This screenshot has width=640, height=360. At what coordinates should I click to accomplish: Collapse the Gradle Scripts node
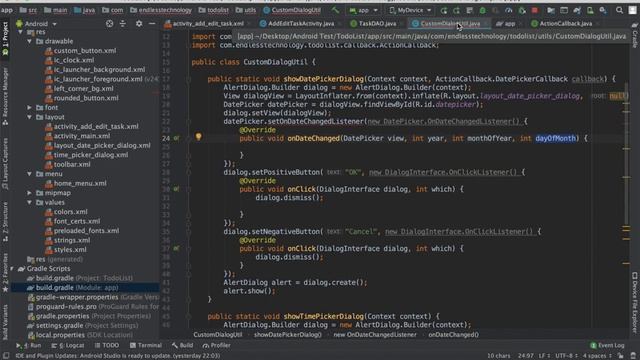point(12,269)
